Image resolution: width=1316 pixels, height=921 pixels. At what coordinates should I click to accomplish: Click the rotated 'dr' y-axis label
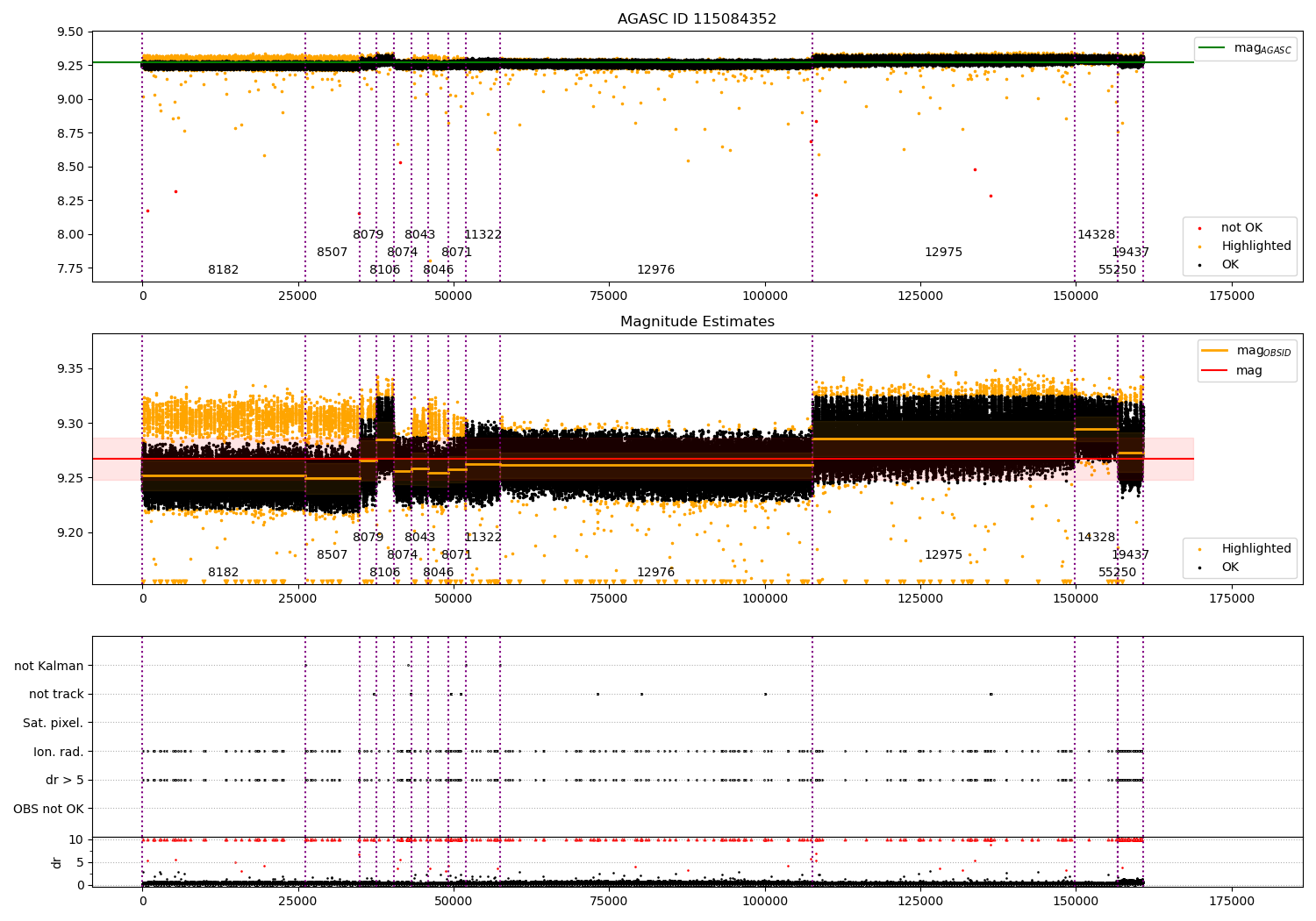tap(57, 862)
